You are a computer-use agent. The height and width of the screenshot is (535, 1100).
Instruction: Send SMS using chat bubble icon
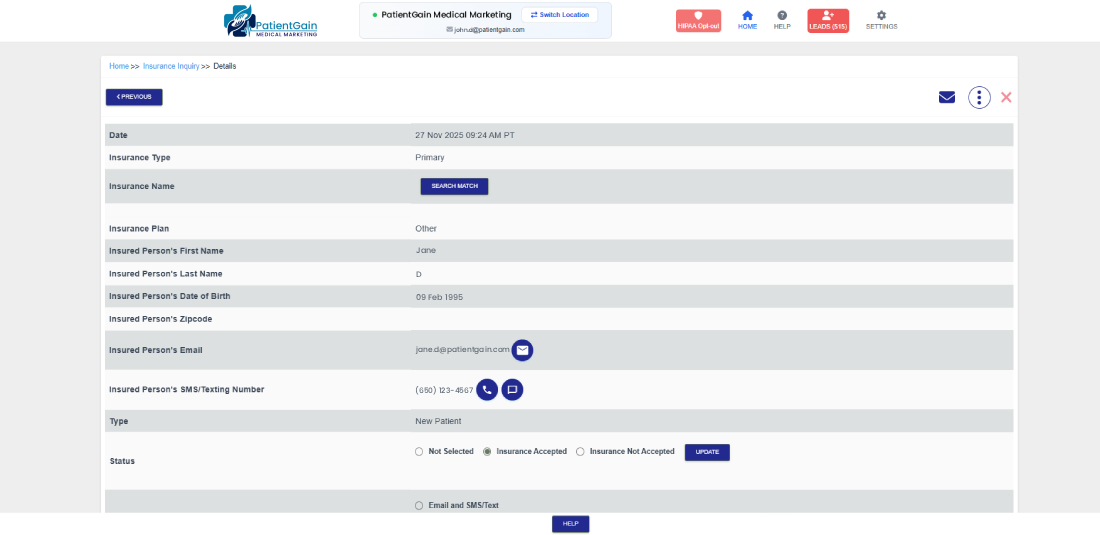tap(512, 390)
